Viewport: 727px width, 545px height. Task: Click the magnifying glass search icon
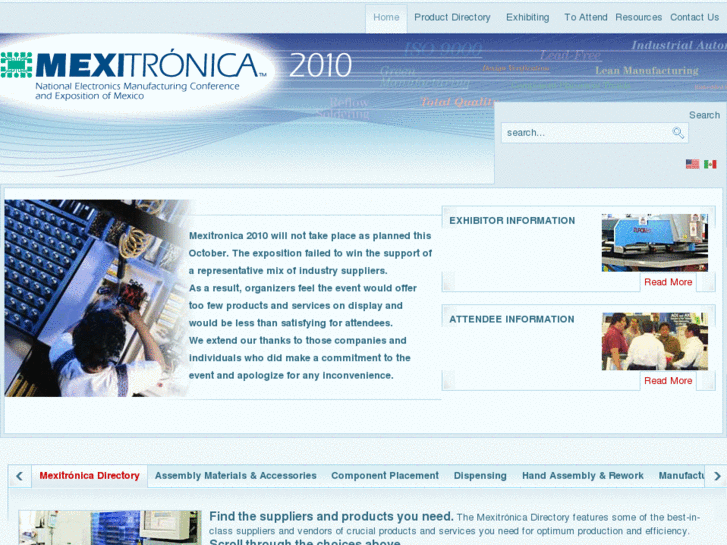tap(678, 133)
